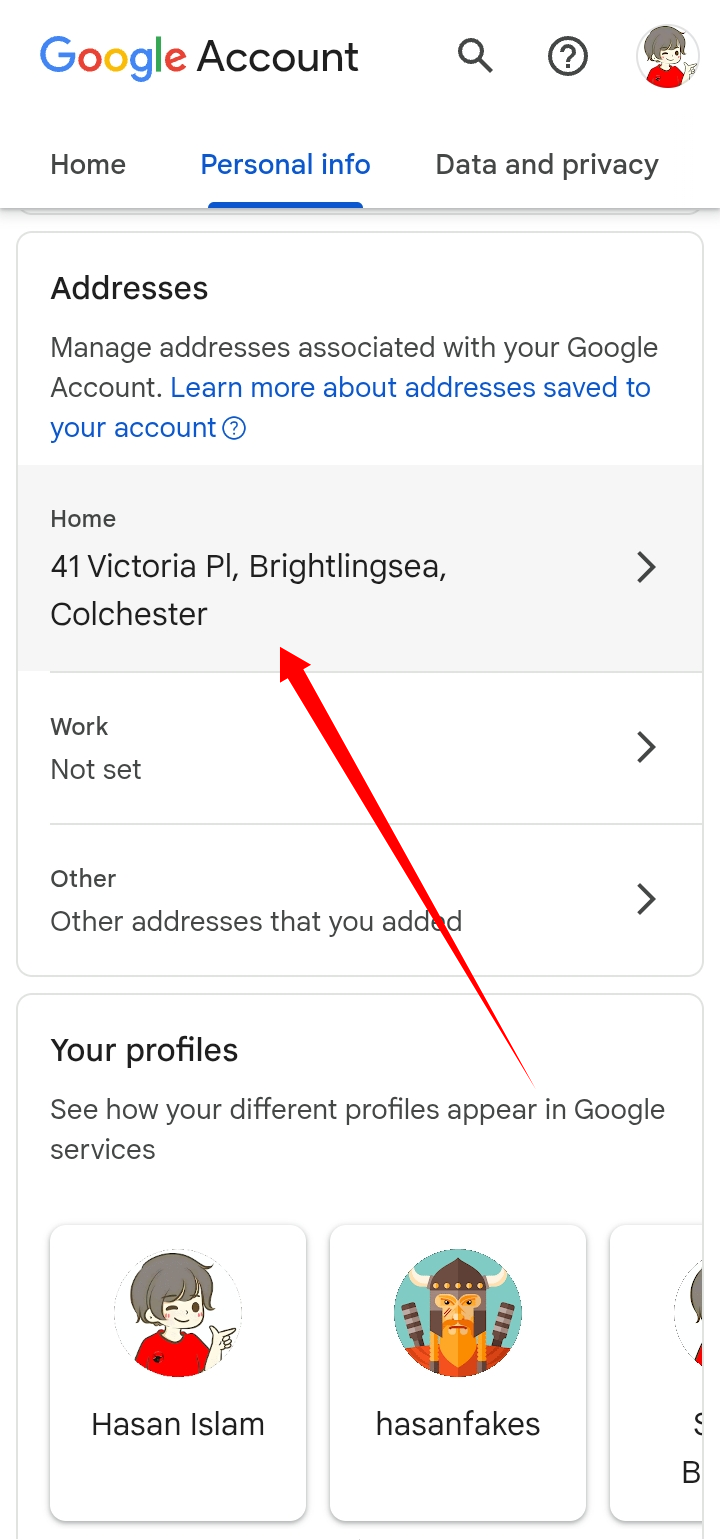Select the Personal info tab
Screen dimensions: 720x1540
tap(285, 165)
